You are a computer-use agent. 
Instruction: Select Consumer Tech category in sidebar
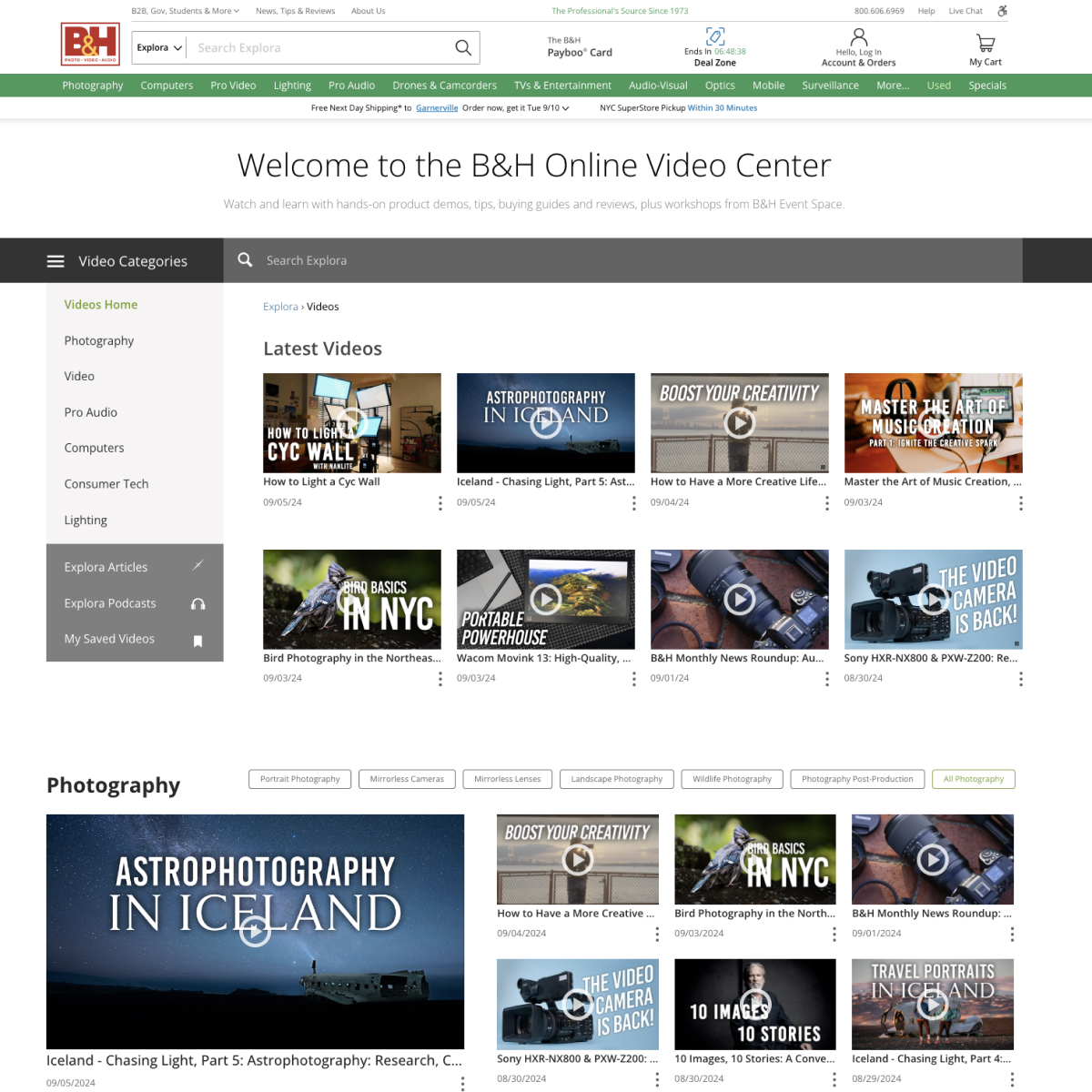[x=106, y=484]
